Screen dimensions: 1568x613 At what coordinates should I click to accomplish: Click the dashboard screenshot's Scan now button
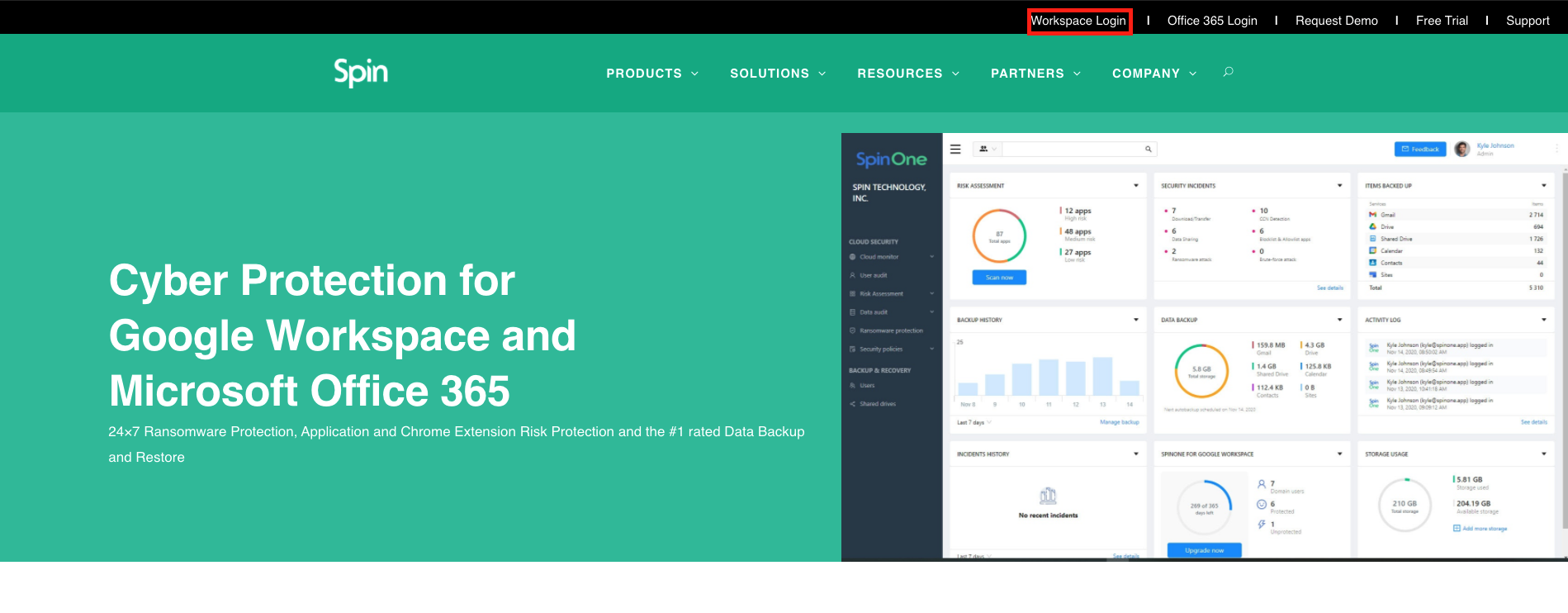[x=999, y=278]
